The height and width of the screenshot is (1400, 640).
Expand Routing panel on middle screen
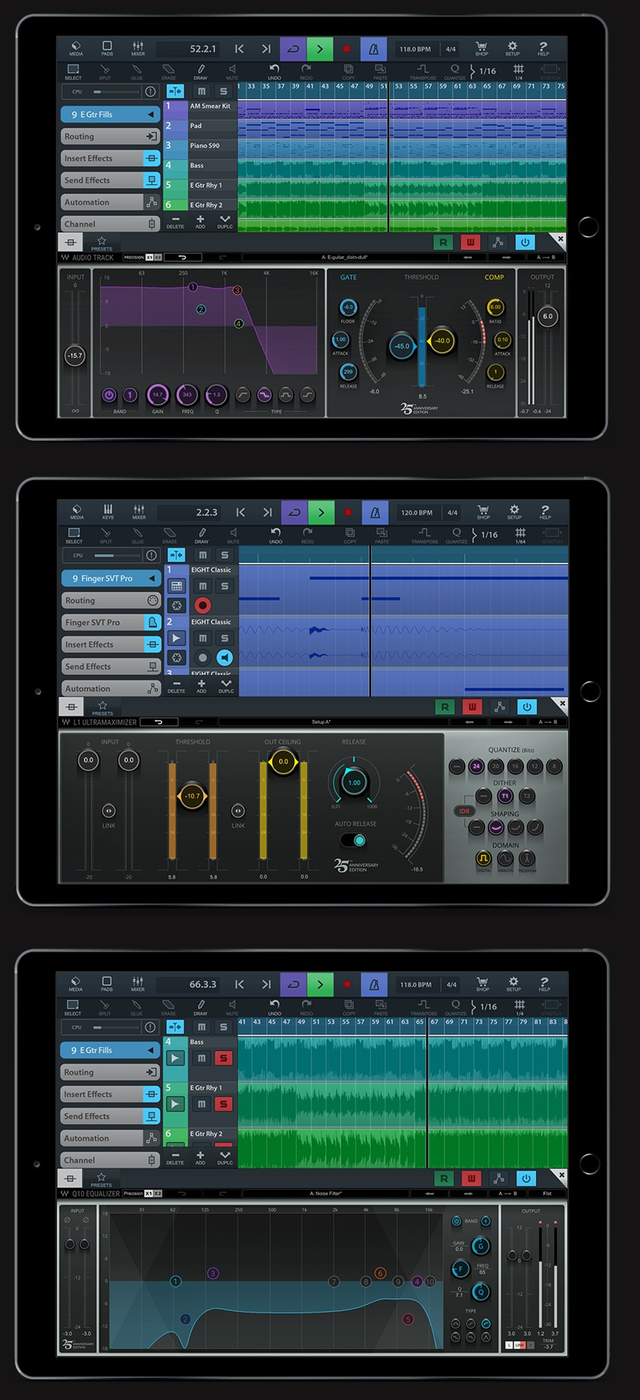[x=110, y=600]
